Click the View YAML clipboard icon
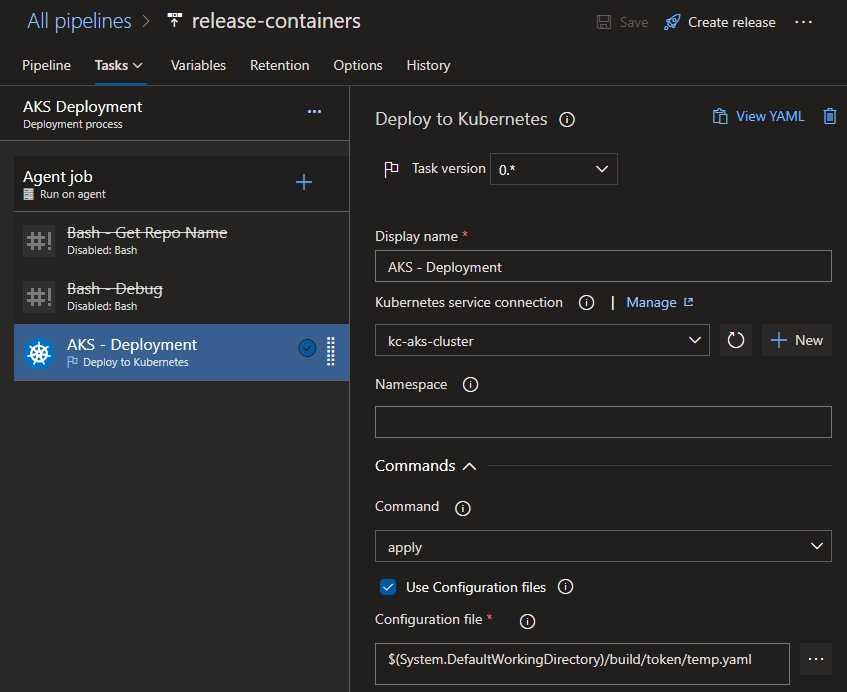The image size is (847, 692). pos(720,116)
